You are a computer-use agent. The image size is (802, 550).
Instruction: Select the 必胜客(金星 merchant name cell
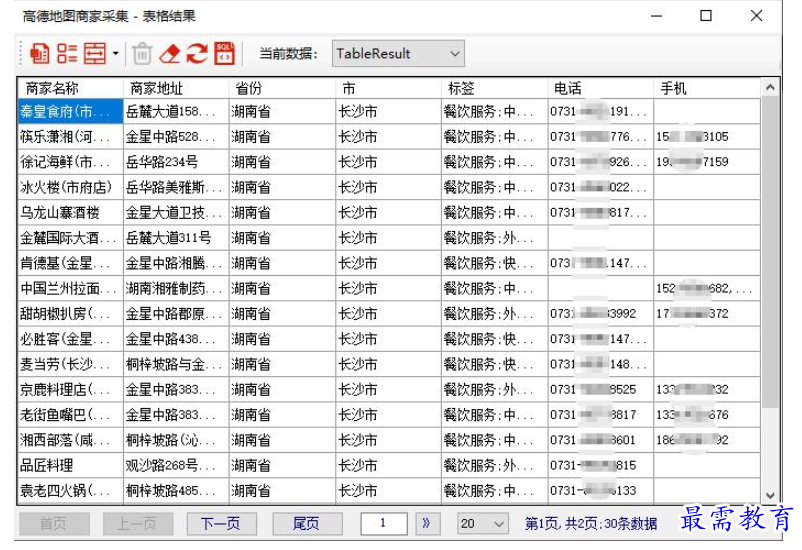(70, 339)
